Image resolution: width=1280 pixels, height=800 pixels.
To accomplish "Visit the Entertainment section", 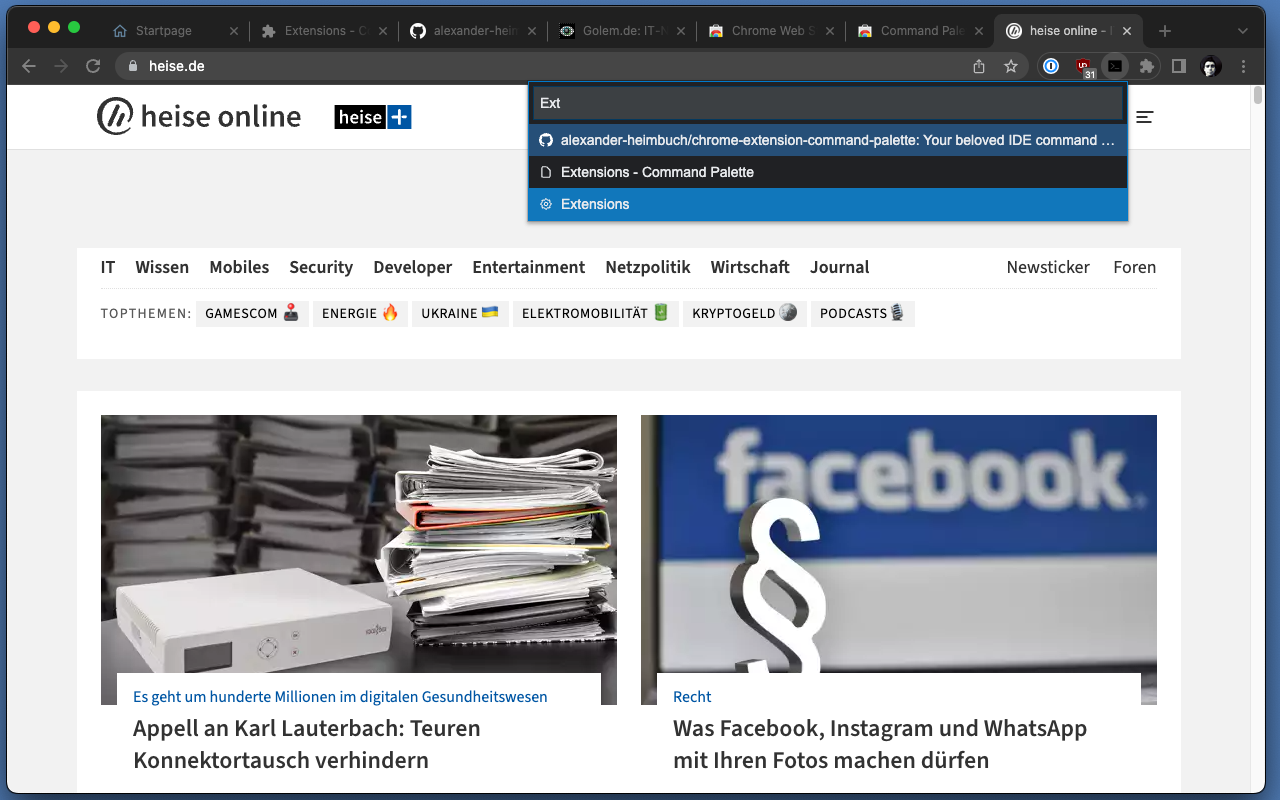I will (x=529, y=267).
